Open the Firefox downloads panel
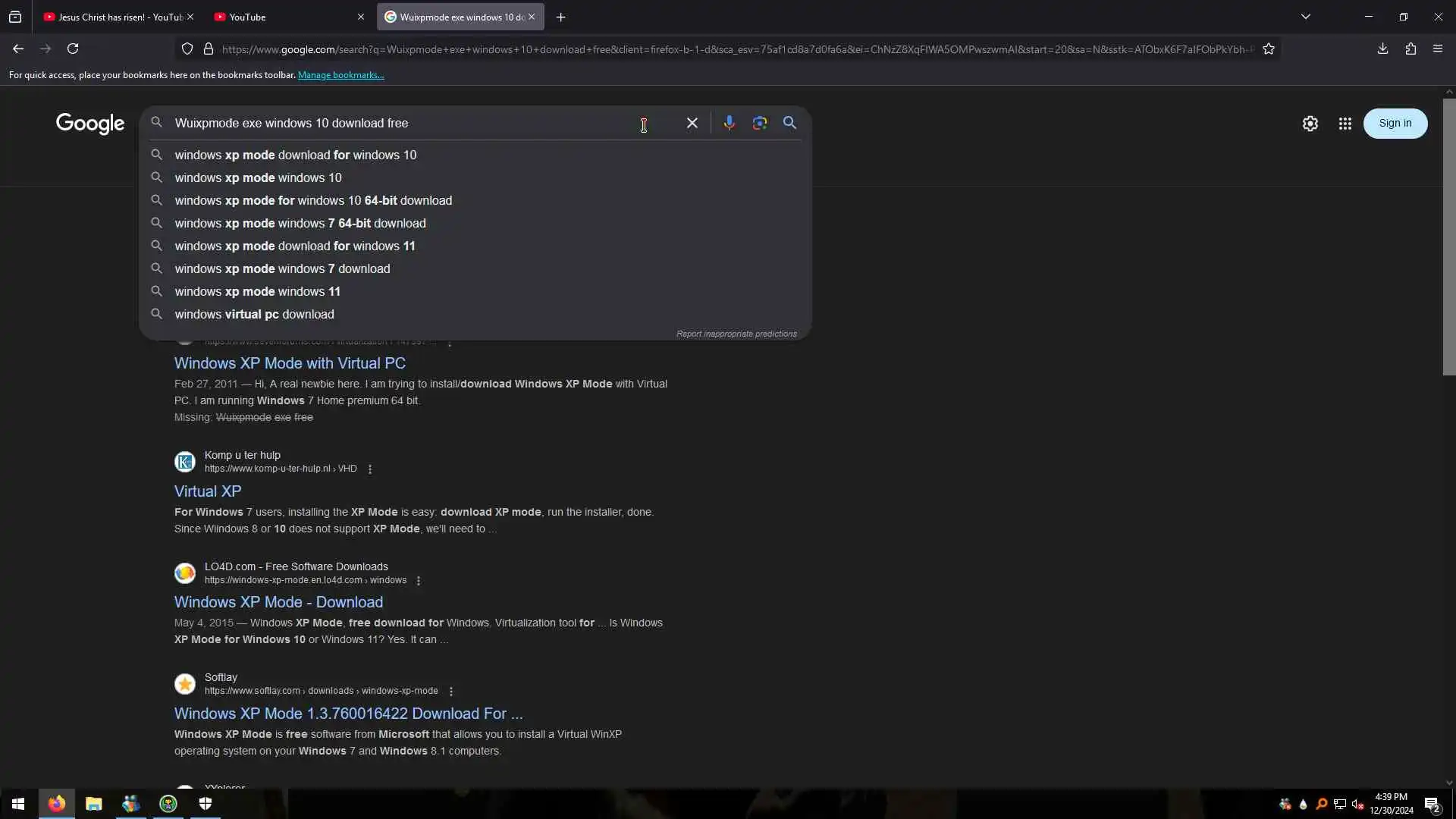 (1382, 49)
